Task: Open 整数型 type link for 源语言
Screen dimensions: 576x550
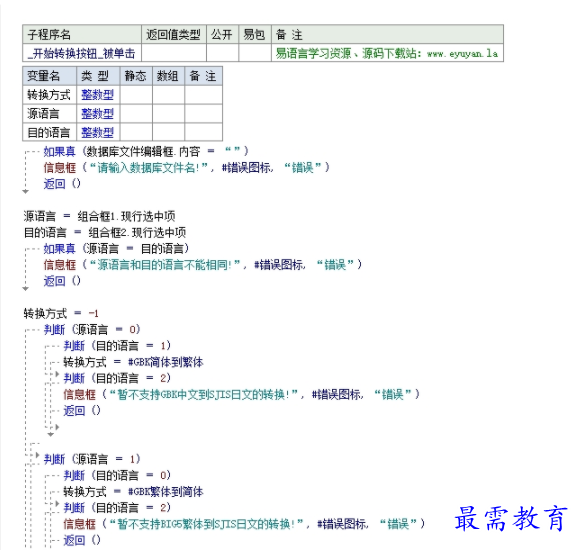Action: point(97,114)
